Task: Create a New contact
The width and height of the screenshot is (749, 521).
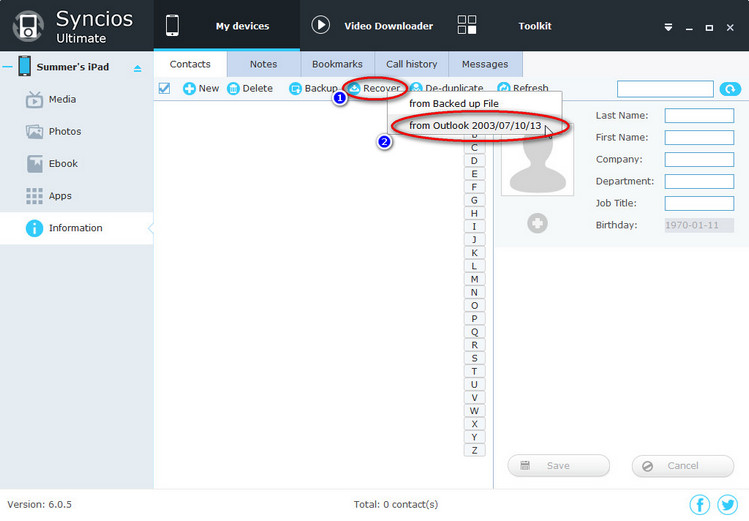Action: point(201,88)
